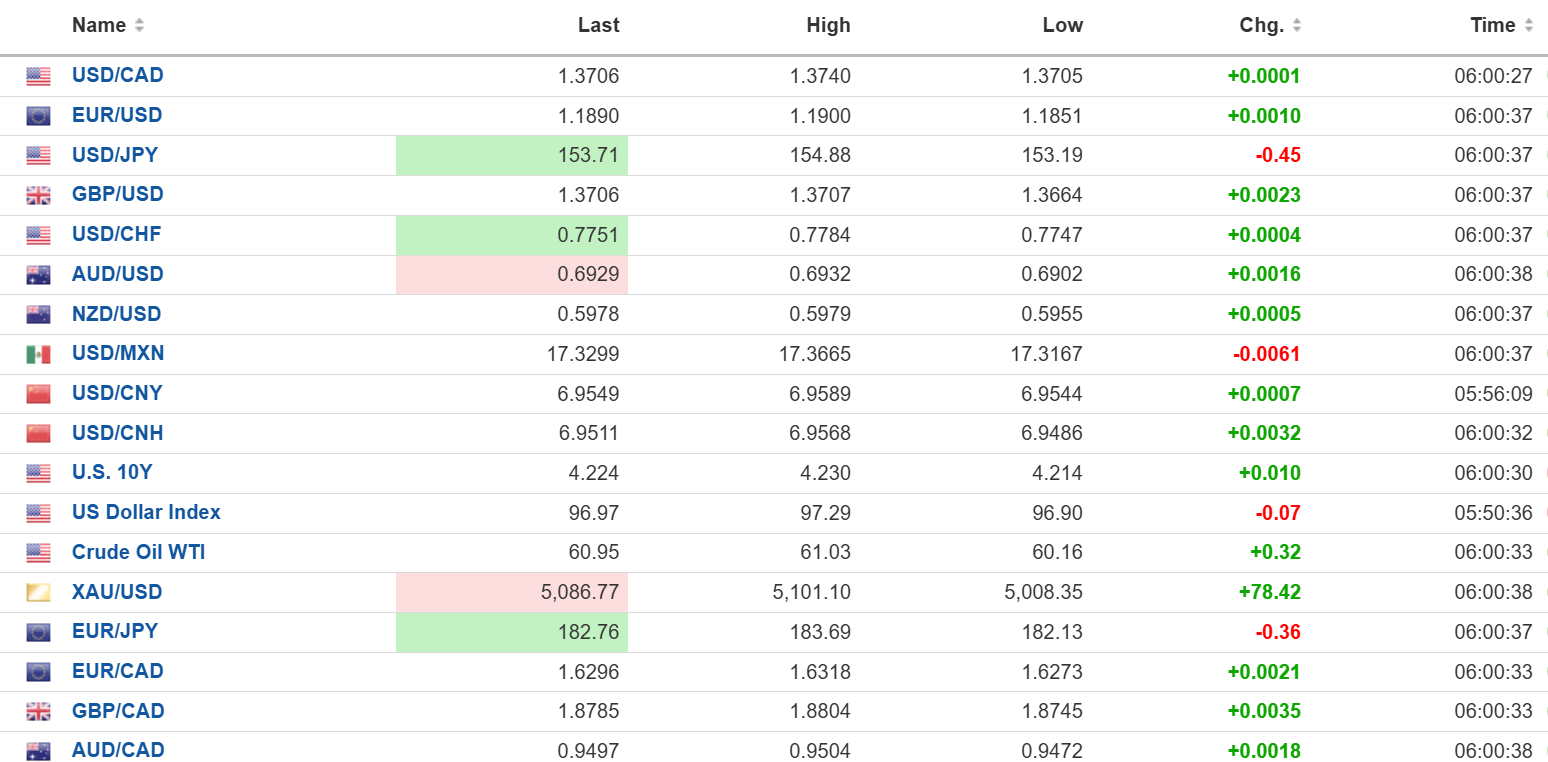
Task: Click the Australian flag icon beside AUD/USD
Action: tap(38, 275)
